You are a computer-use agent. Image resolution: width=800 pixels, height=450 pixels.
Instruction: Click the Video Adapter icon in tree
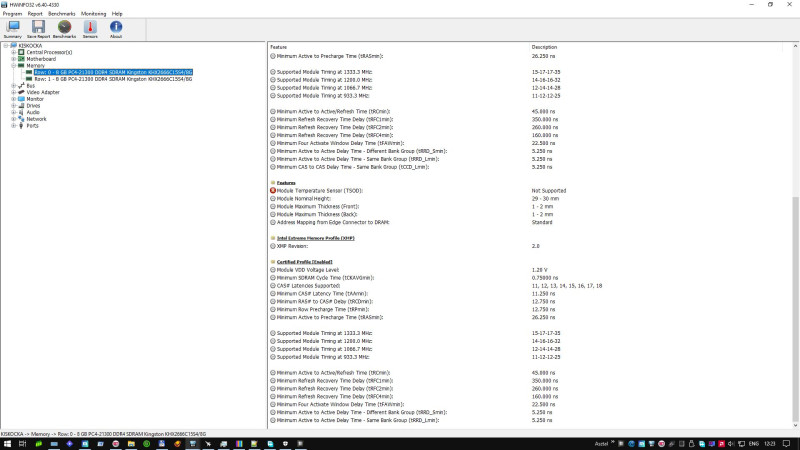21,92
